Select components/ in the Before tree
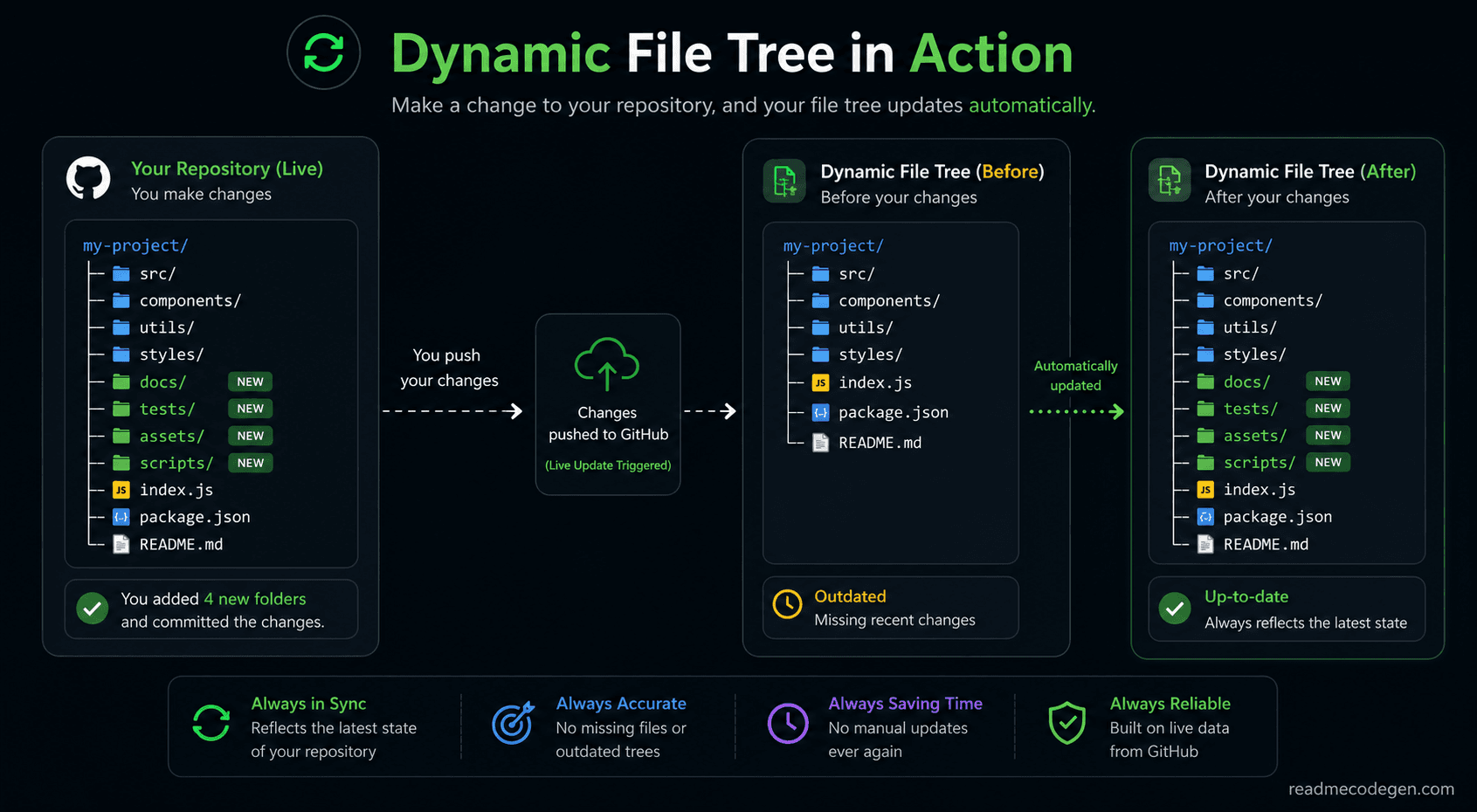The image size is (1477, 812). (x=889, y=301)
